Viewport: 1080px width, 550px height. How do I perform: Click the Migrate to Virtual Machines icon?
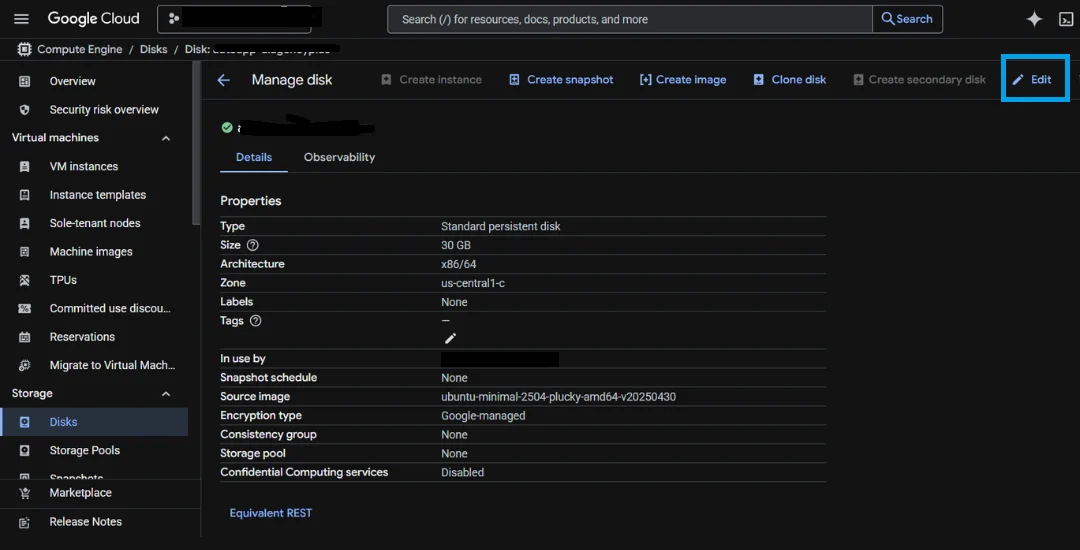(25, 366)
